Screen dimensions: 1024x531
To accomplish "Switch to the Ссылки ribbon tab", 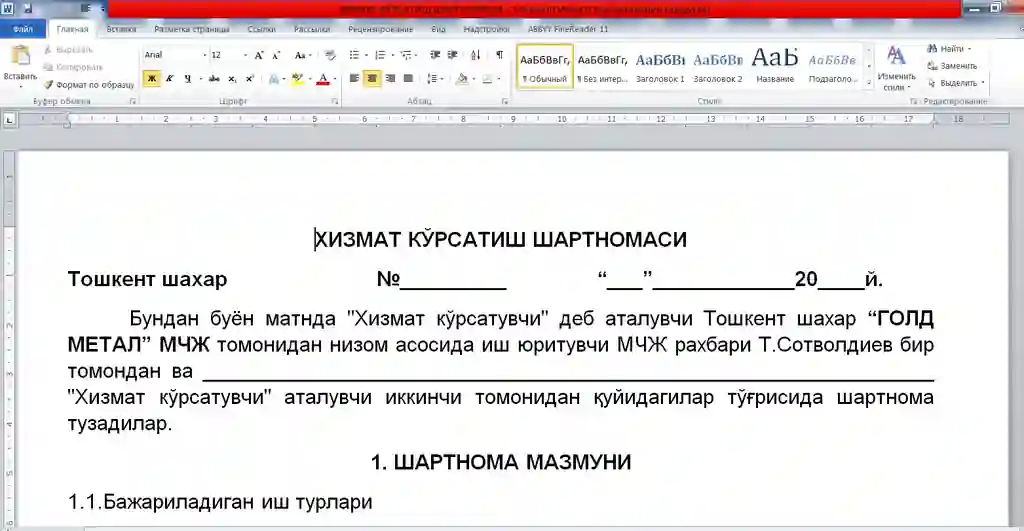I will 261,29.
